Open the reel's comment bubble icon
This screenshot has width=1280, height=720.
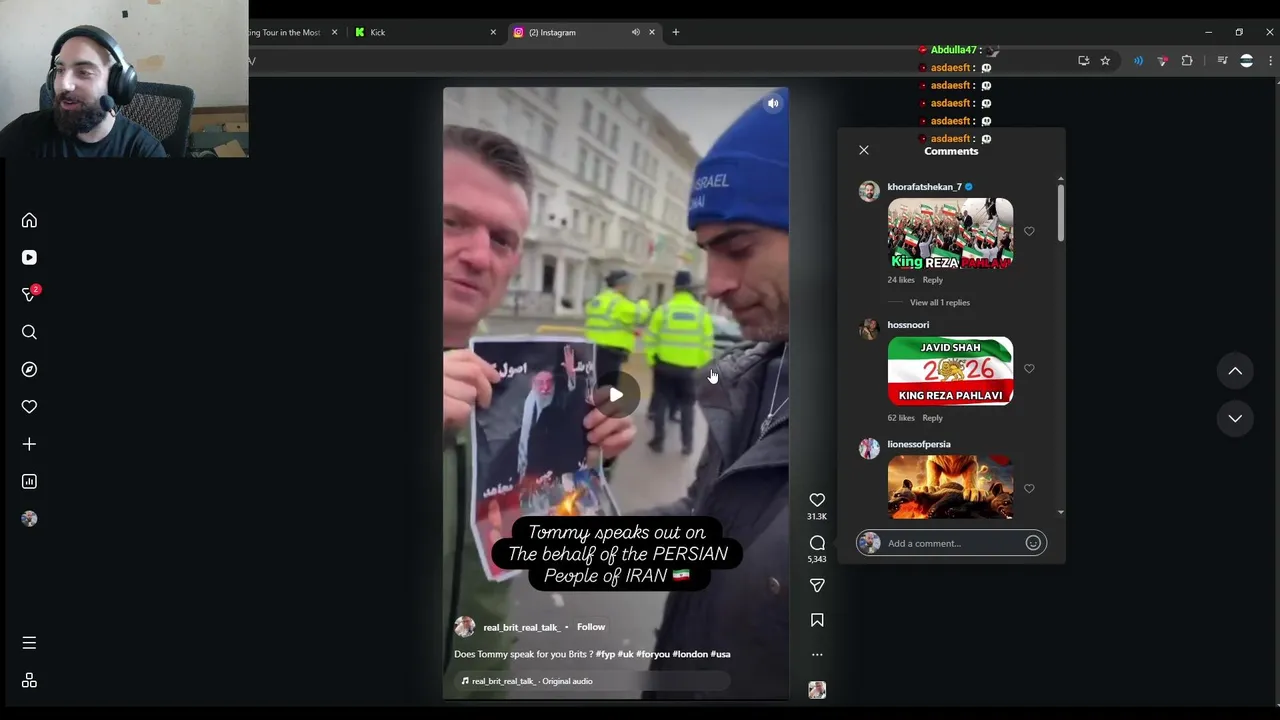(817, 543)
